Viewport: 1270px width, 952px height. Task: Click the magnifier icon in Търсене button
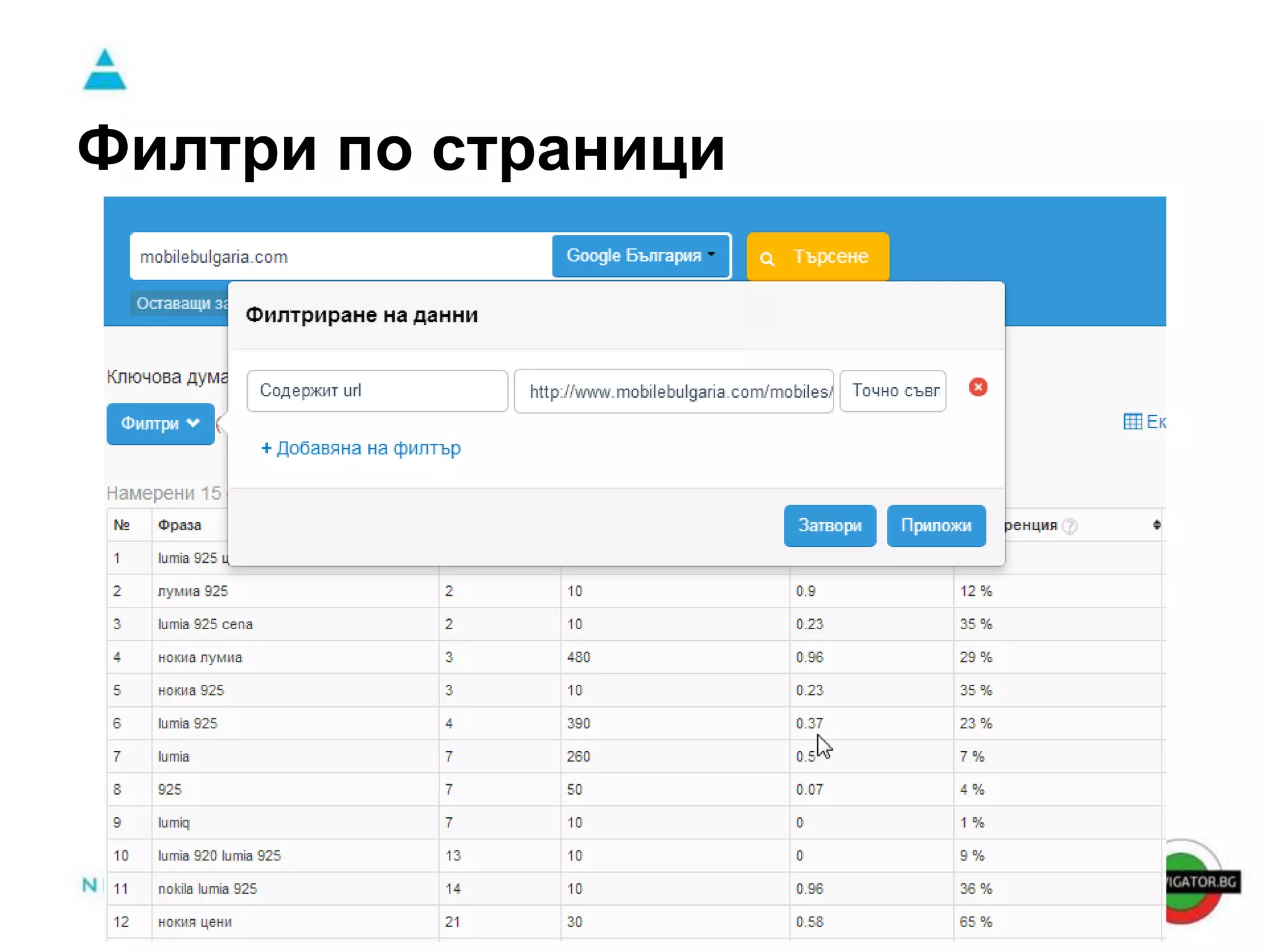tap(767, 258)
